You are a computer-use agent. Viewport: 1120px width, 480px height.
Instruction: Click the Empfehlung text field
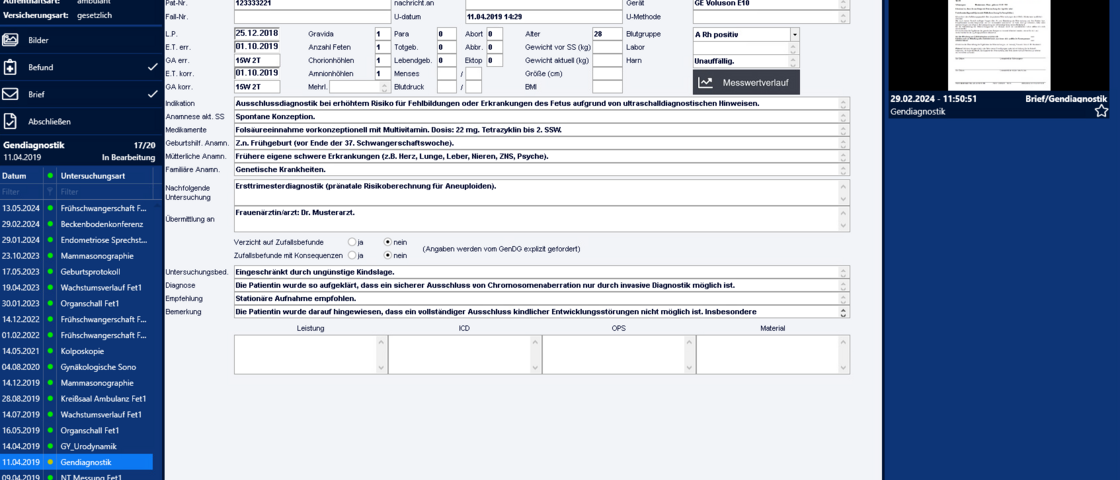[541, 299]
